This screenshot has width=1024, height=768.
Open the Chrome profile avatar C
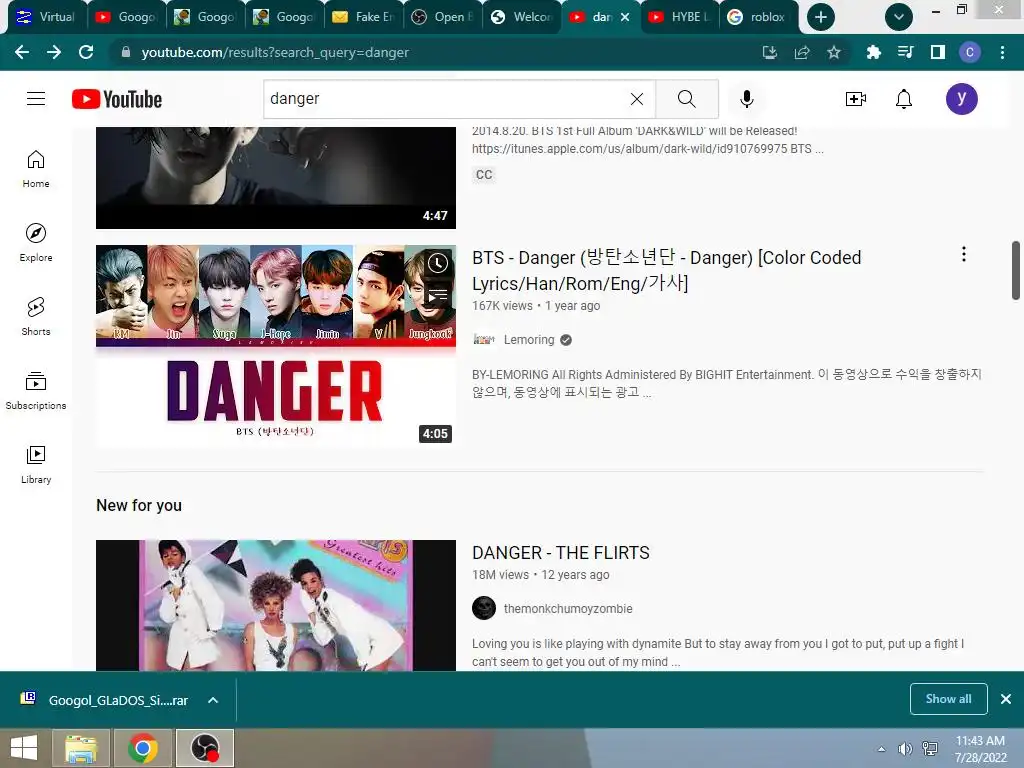970,52
